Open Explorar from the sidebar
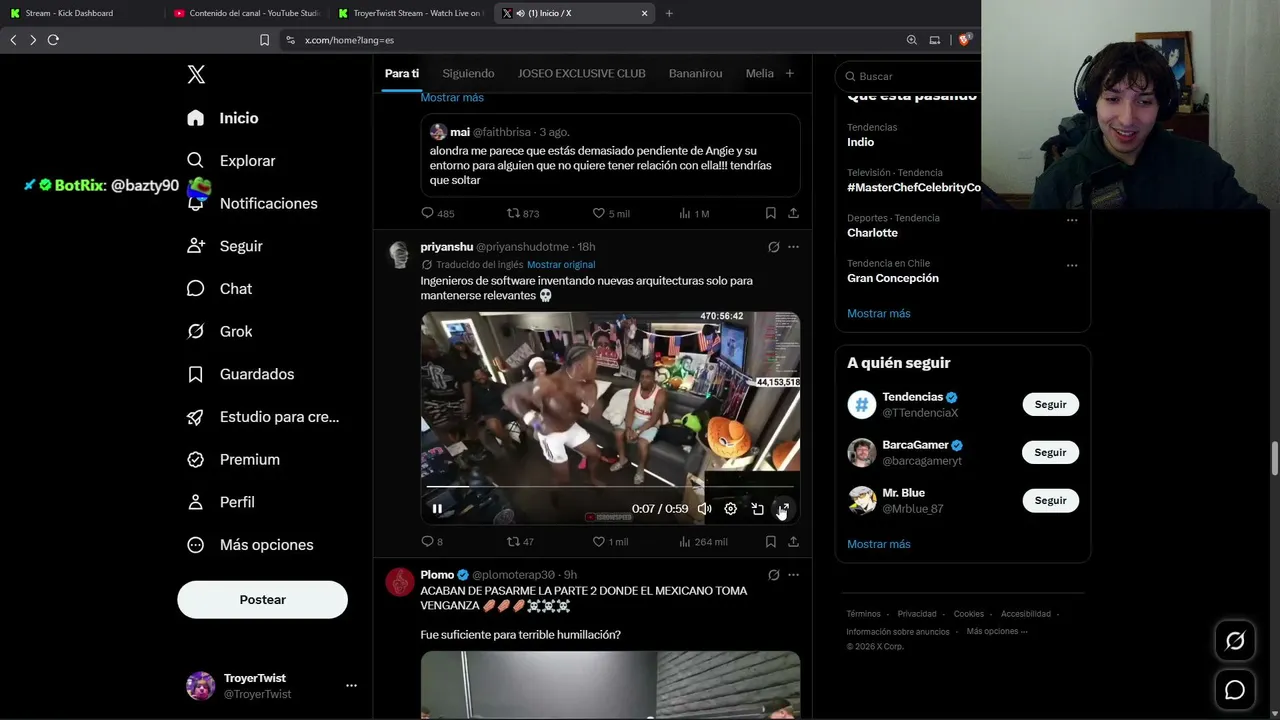The width and height of the screenshot is (1280, 720). 231,161
